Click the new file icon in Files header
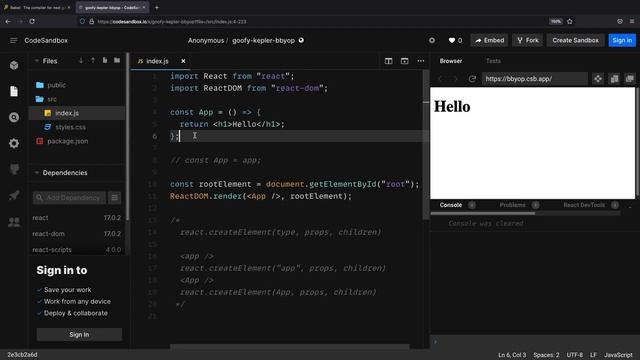The width and height of the screenshot is (640, 360). pyautogui.click(x=105, y=60)
